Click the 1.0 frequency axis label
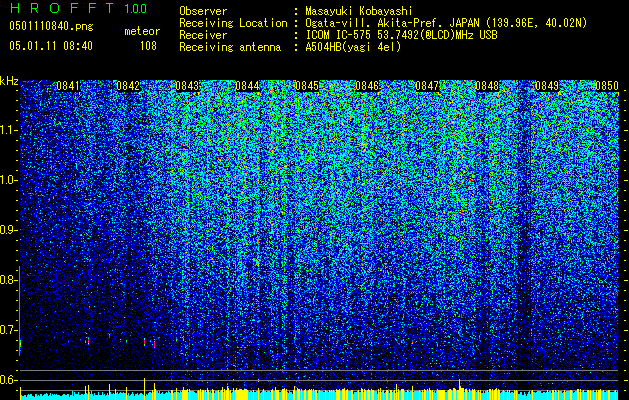Screen dimensions: 629x400 click(x=9, y=180)
